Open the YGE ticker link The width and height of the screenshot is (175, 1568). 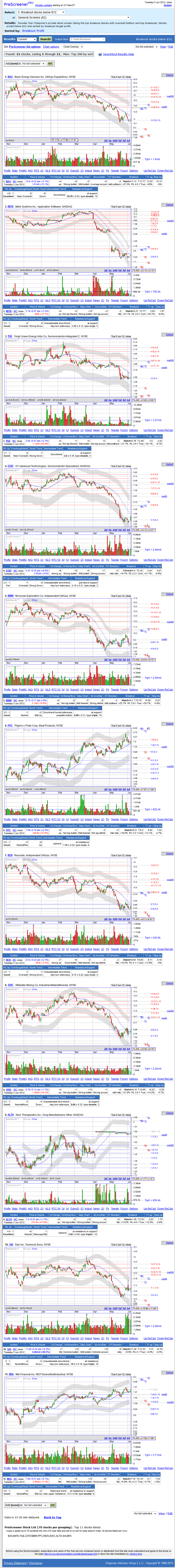pyautogui.click(x=10, y=336)
